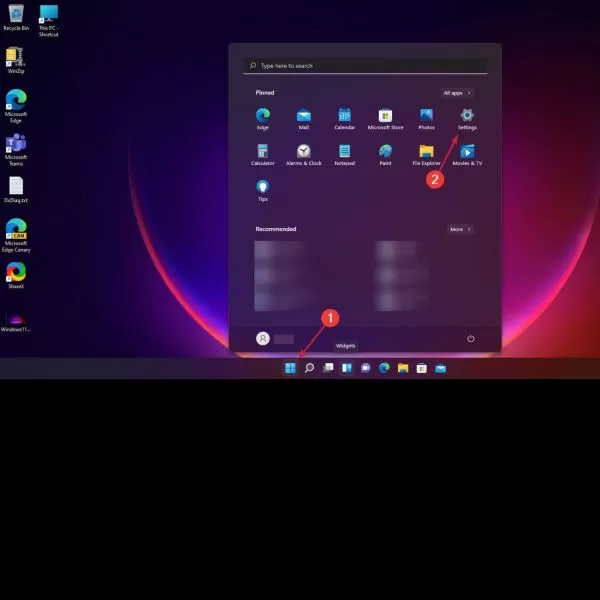Select the ShareX desktop shortcut
This screenshot has width=600, height=600.
point(16,275)
